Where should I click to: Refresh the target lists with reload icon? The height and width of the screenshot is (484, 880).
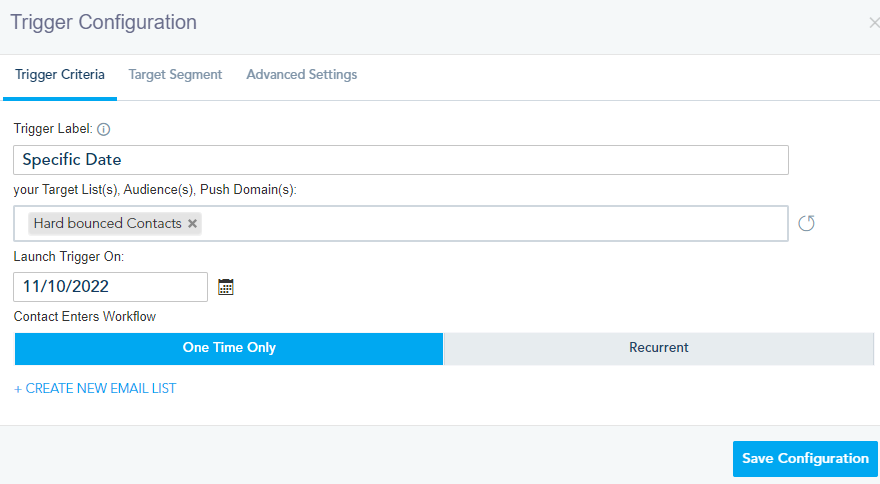click(806, 223)
